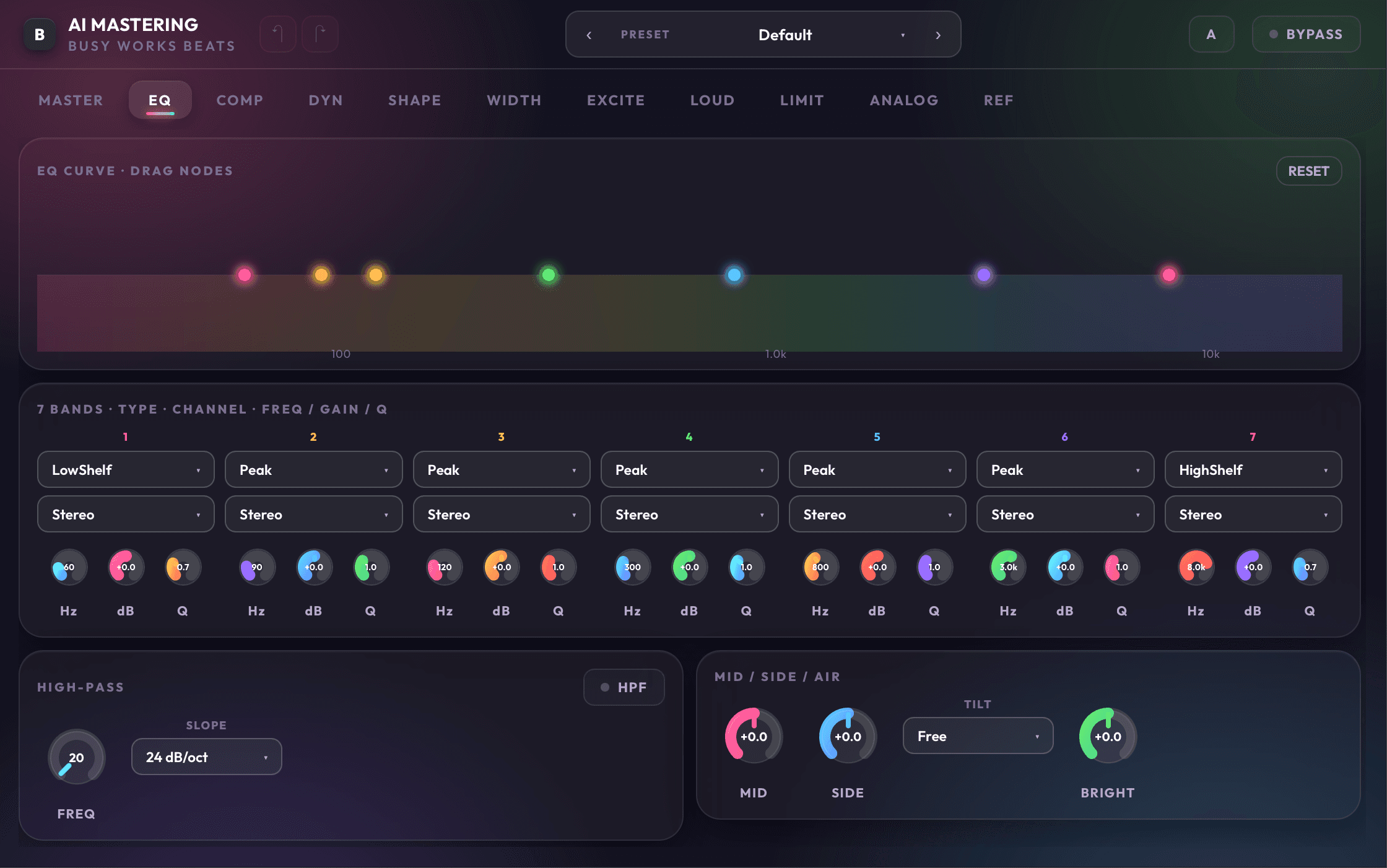Click band 4 300 Hz frequency knob
The image size is (1387, 868).
[x=632, y=567]
